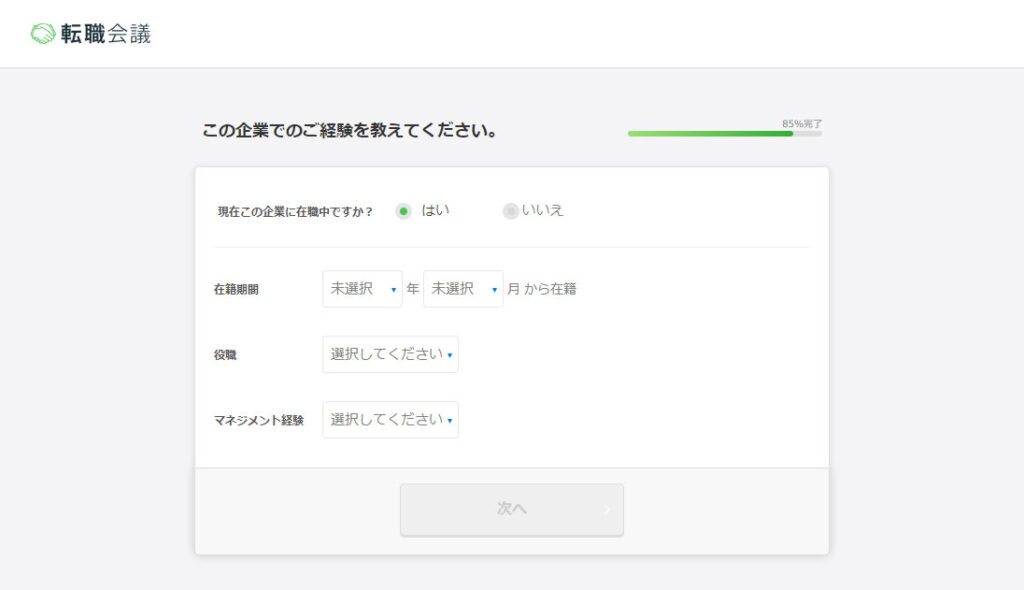Screen dimensions: 1024x590
Task: Select the はい radio button
Action: point(404,211)
